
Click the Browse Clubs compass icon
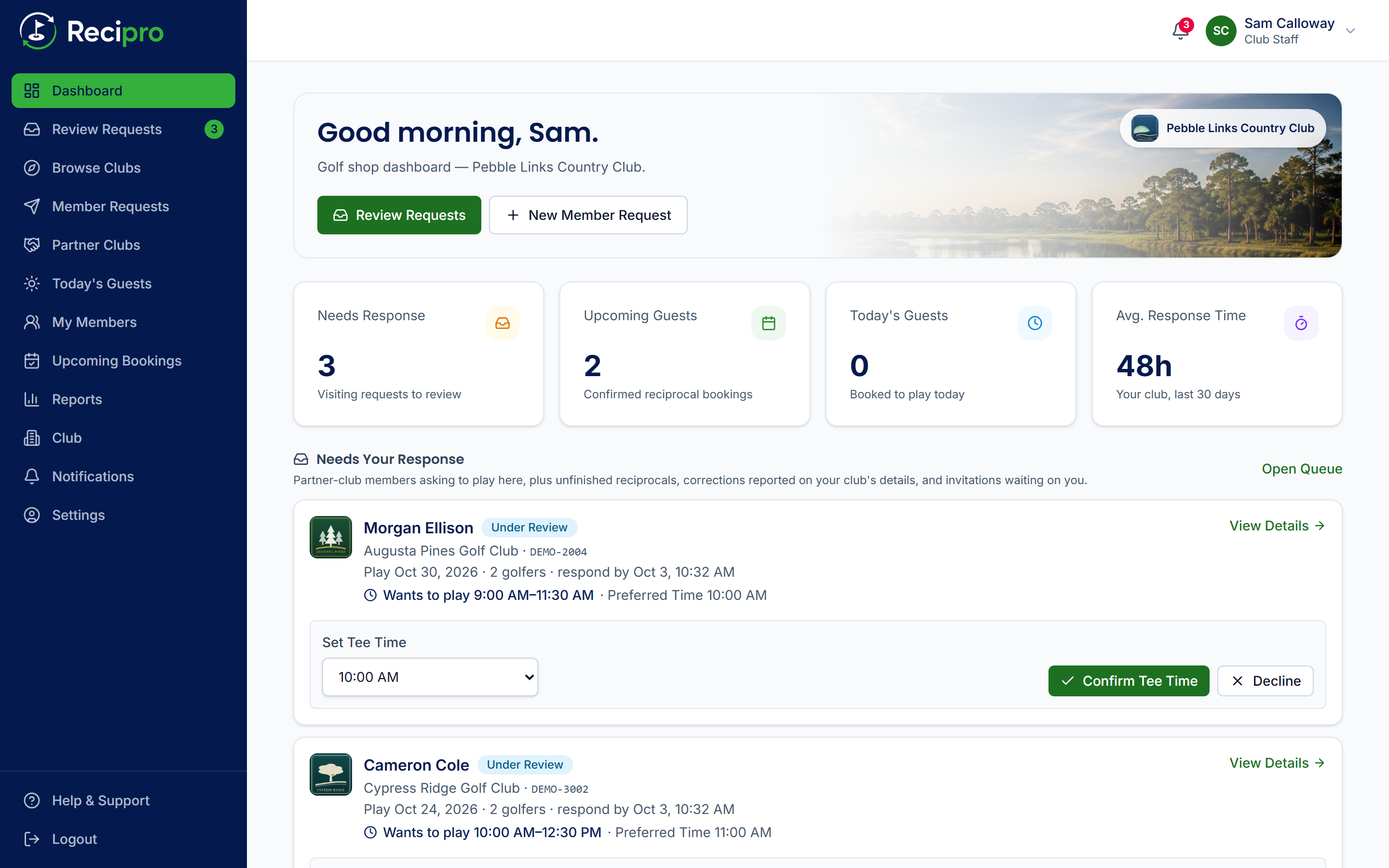(x=31, y=168)
